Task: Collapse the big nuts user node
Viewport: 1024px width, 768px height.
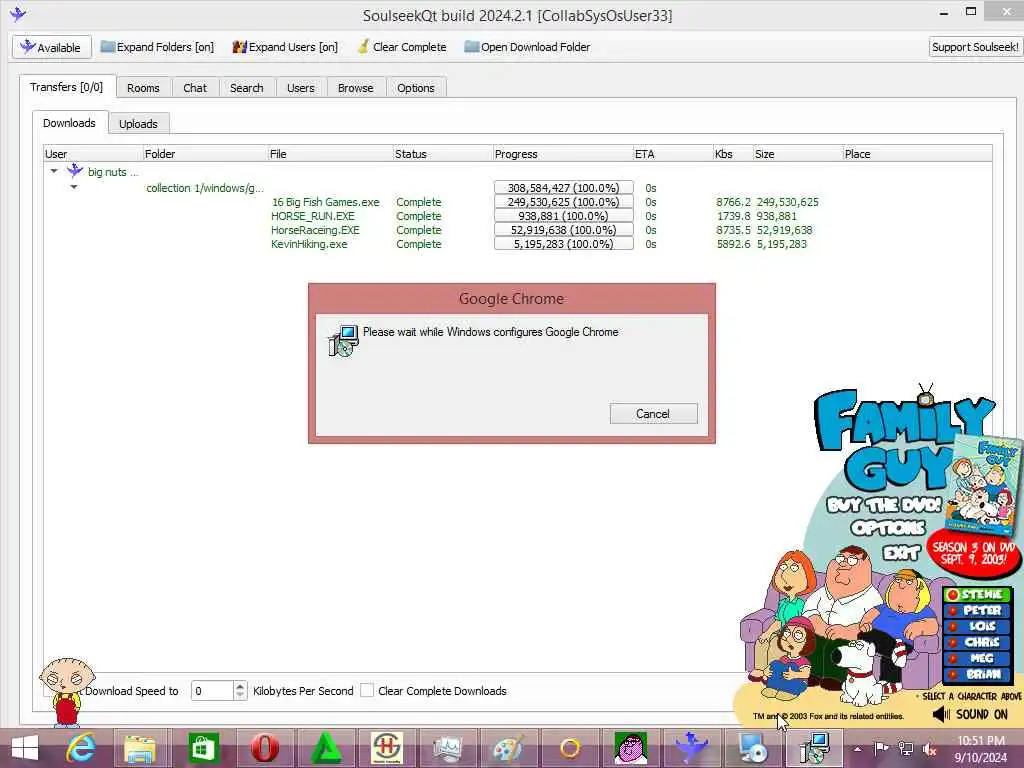Action: coord(54,171)
